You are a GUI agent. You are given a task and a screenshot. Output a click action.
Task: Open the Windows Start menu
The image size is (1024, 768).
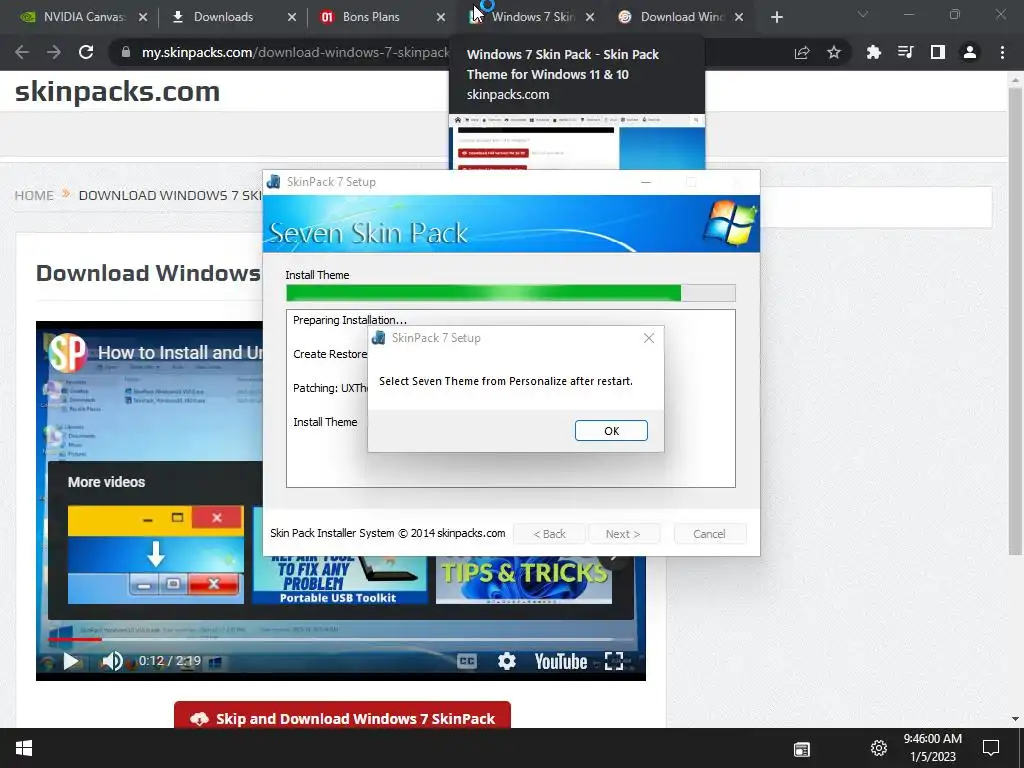tap(24, 748)
